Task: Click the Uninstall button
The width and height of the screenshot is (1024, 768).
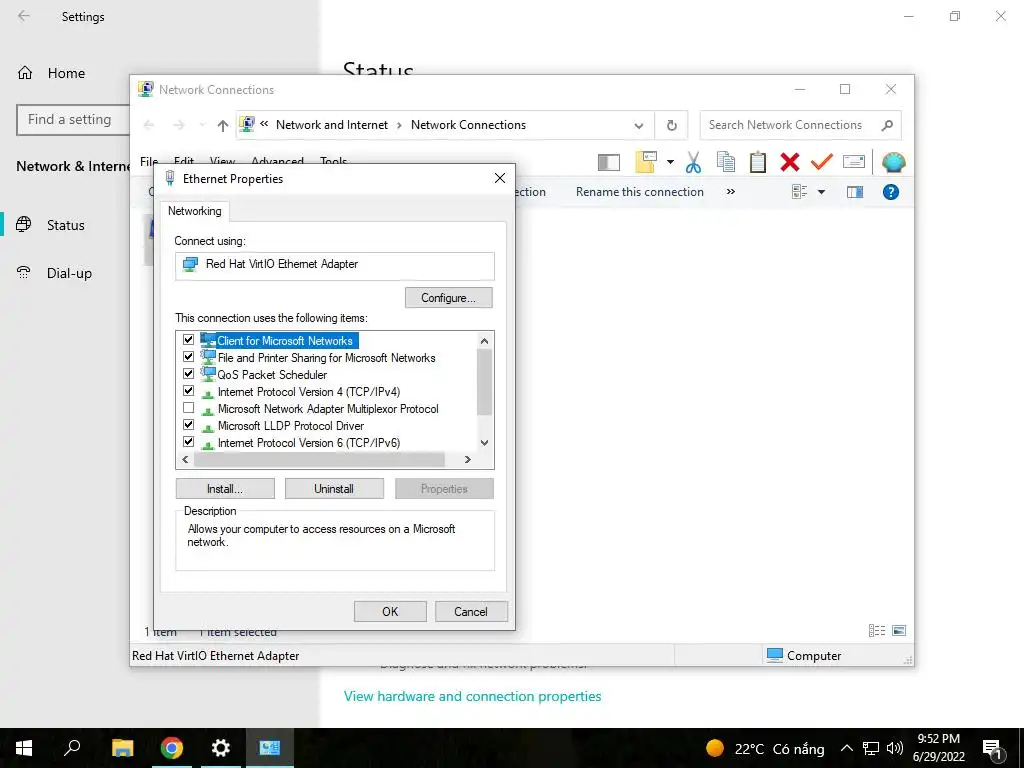Action: (x=334, y=489)
